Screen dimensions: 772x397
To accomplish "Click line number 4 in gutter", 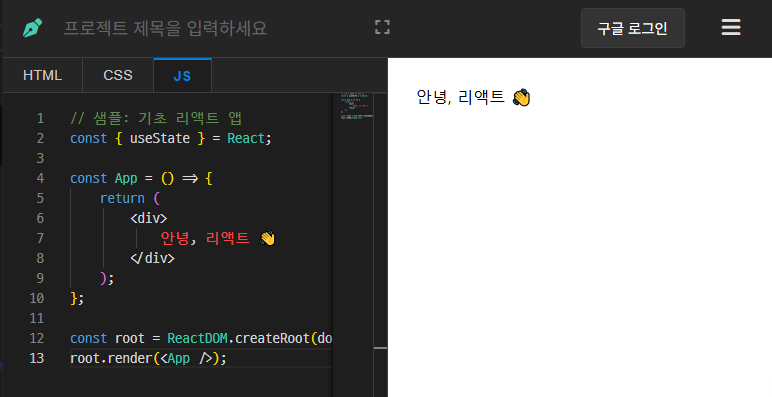I will [40, 178].
